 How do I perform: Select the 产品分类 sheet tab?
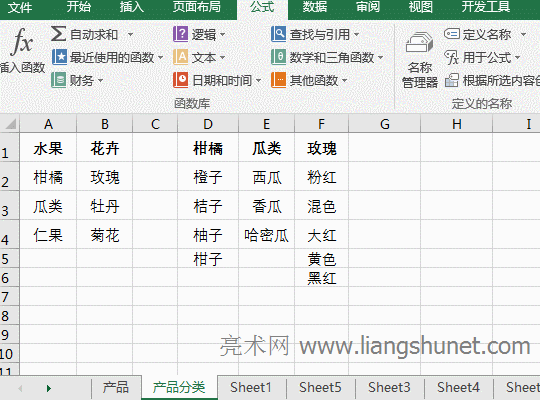[x=179, y=388]
